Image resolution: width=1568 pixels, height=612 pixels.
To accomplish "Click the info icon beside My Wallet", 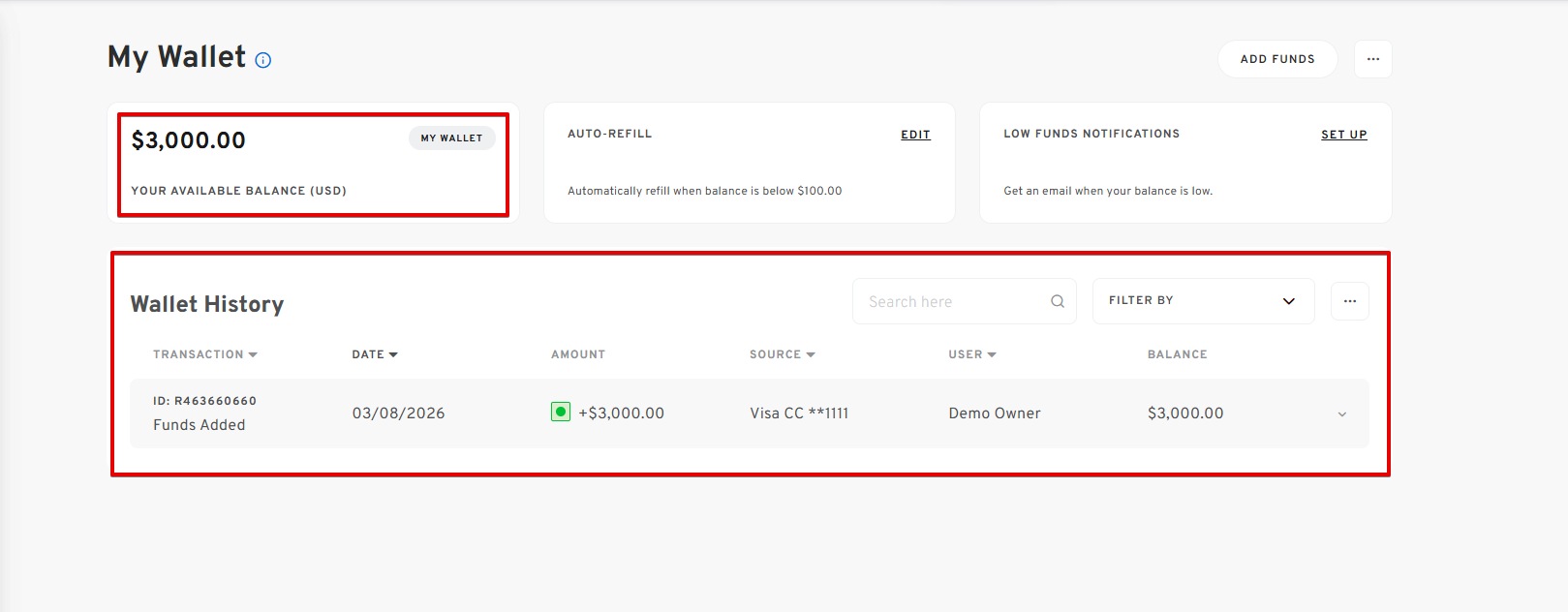I will pyautogui.click(x=262, y=60).
